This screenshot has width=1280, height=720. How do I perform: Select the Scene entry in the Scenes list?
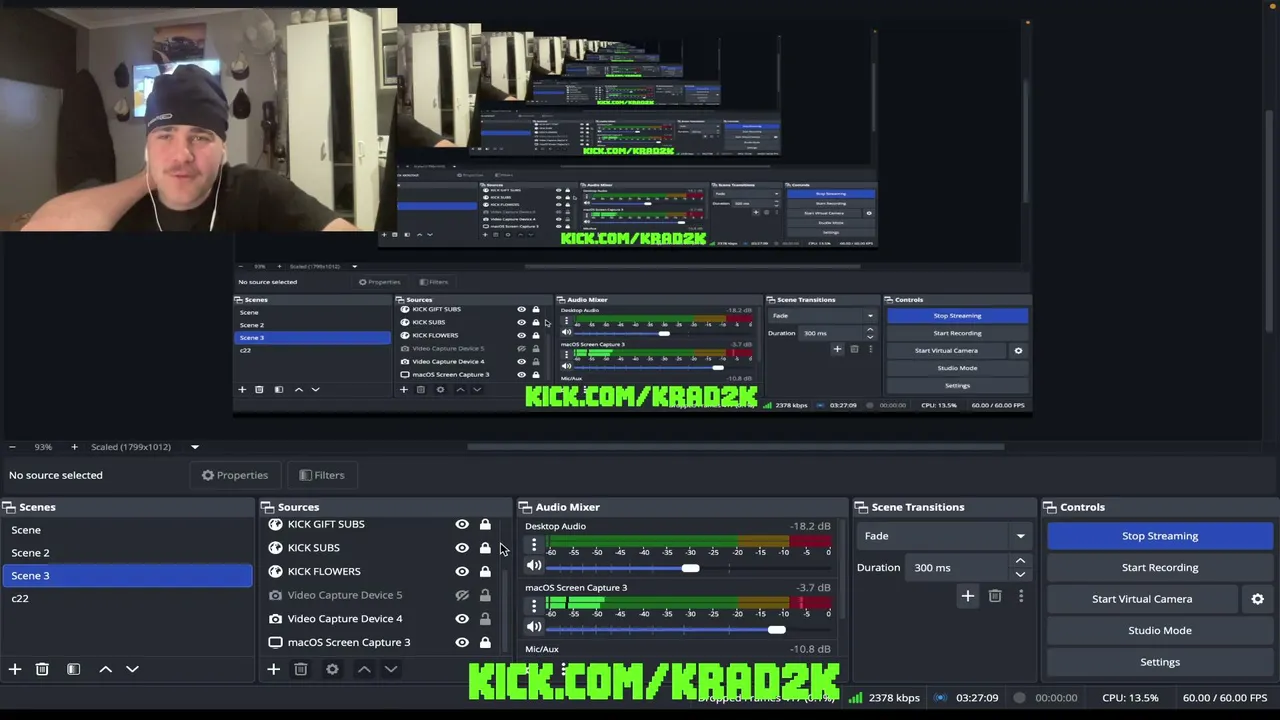(x=127, y=530)
